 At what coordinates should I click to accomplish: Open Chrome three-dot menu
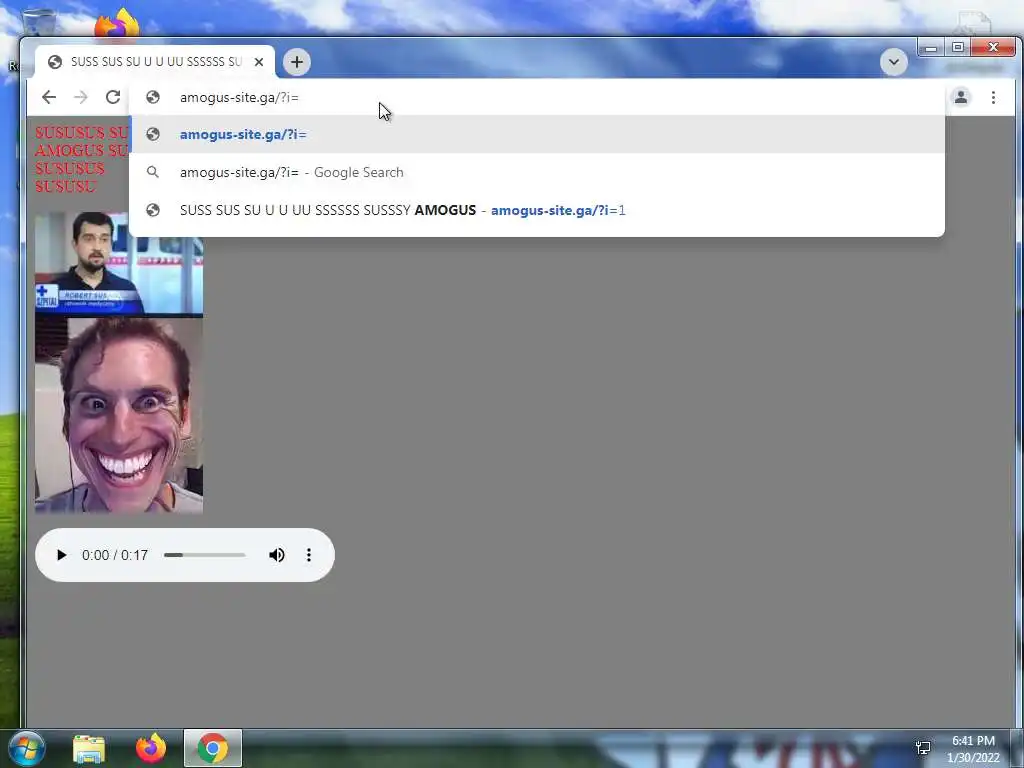pos(993,97)
